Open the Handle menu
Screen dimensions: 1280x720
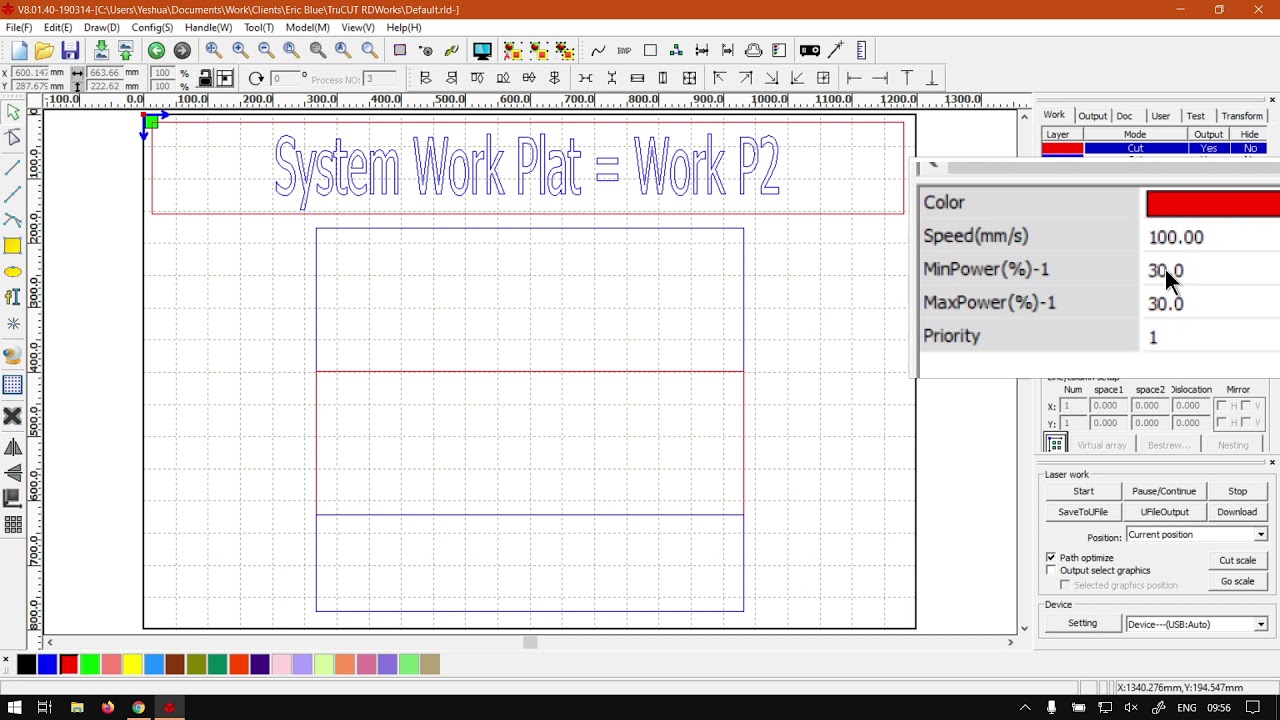click(x=208, y=28)
